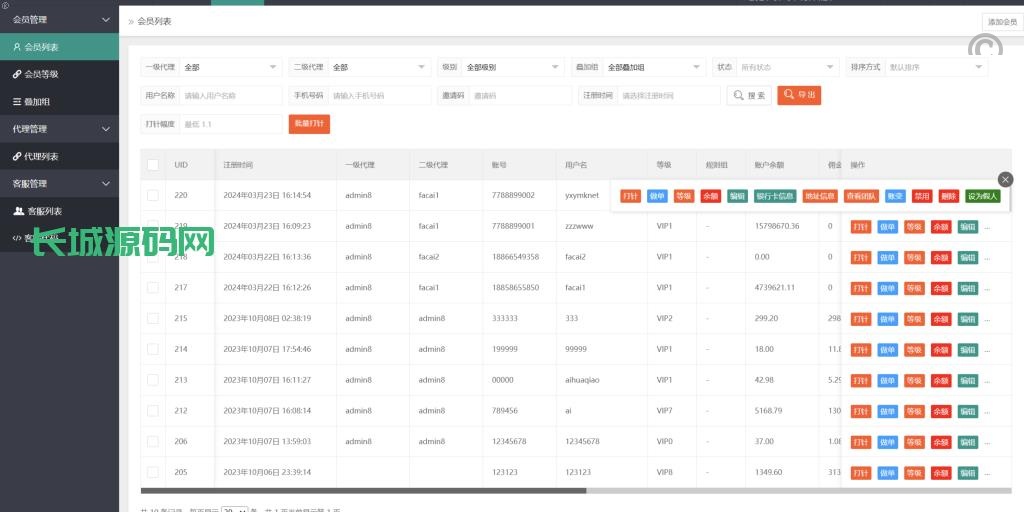Click the orange 导出 export button
Viewport: 1024px width, 512px height.
(799, 95)
